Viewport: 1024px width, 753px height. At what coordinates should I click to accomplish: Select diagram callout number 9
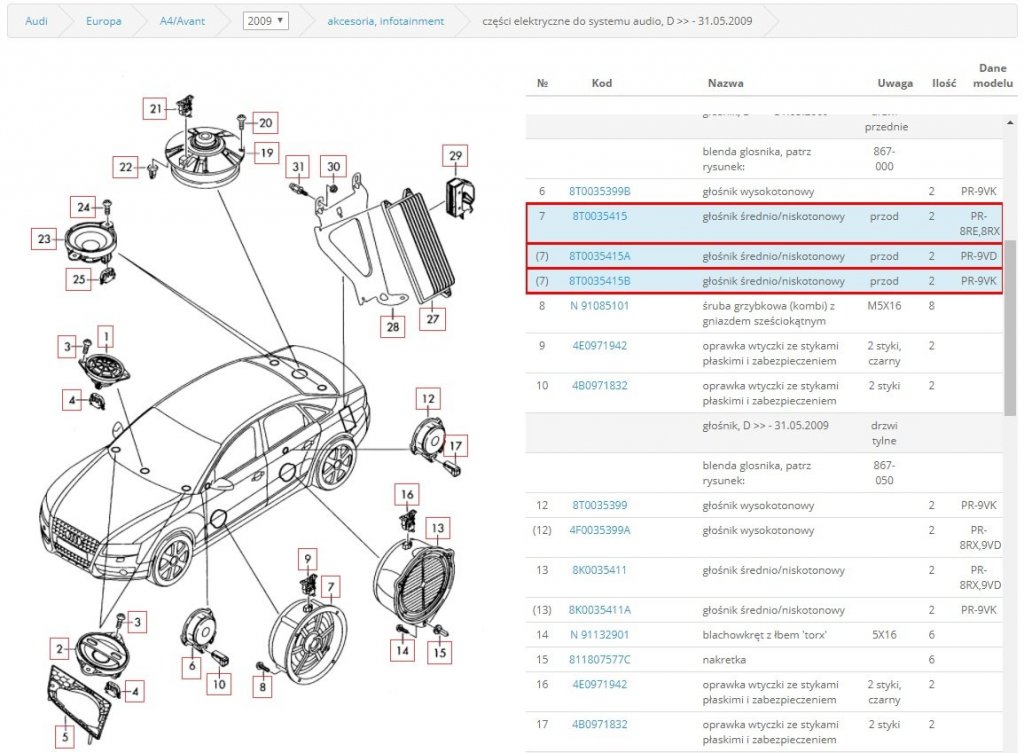308,558
